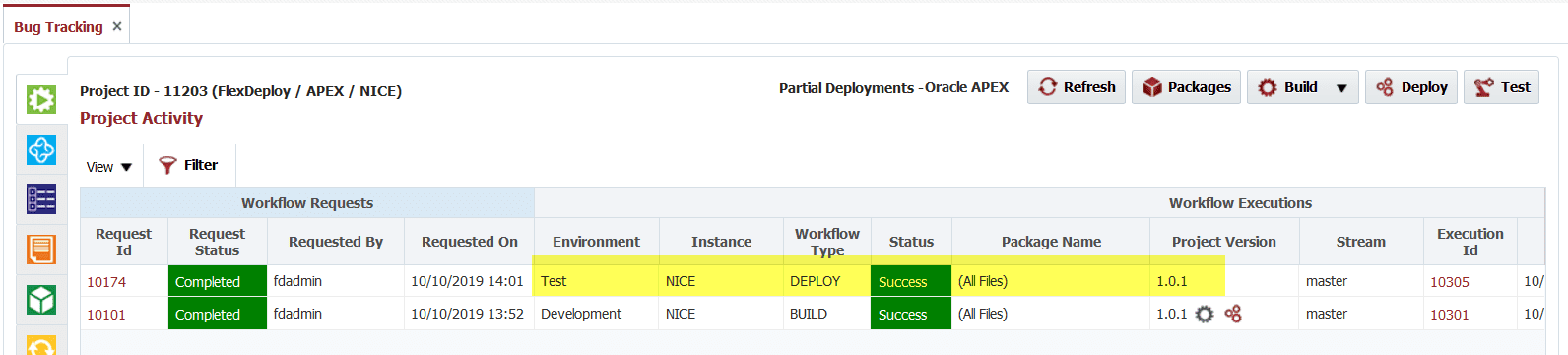
Task: Click the Test button
Action: pos(1501,87)
